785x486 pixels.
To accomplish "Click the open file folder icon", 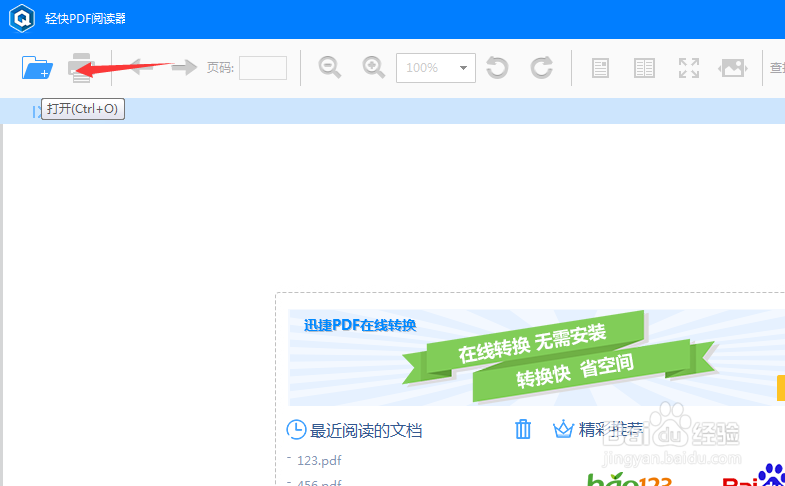I will [x=37, y=68].
